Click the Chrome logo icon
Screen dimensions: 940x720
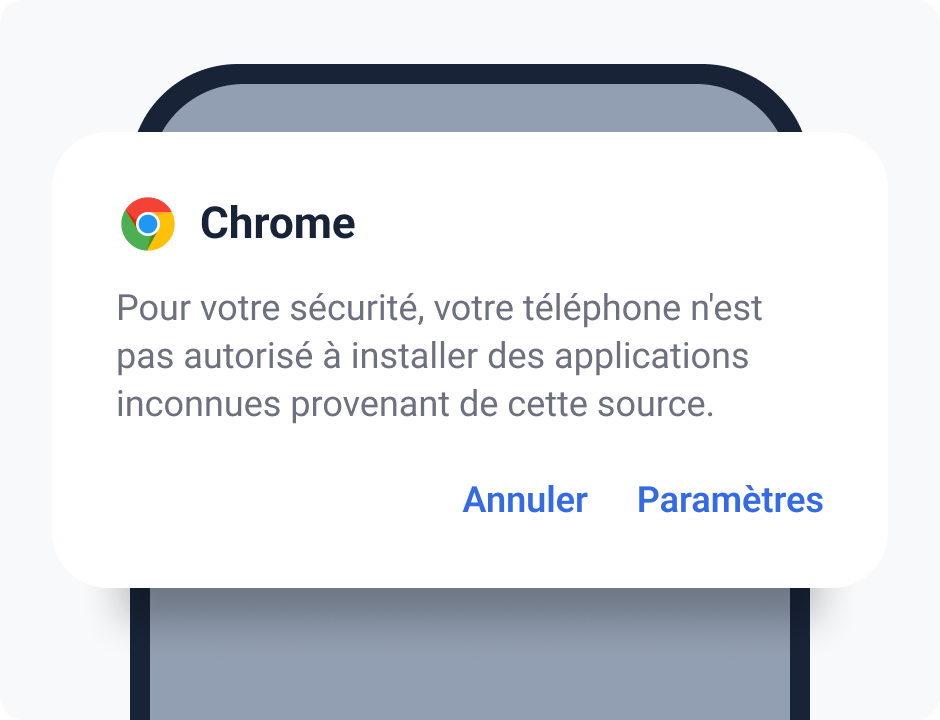coord(148,224)
